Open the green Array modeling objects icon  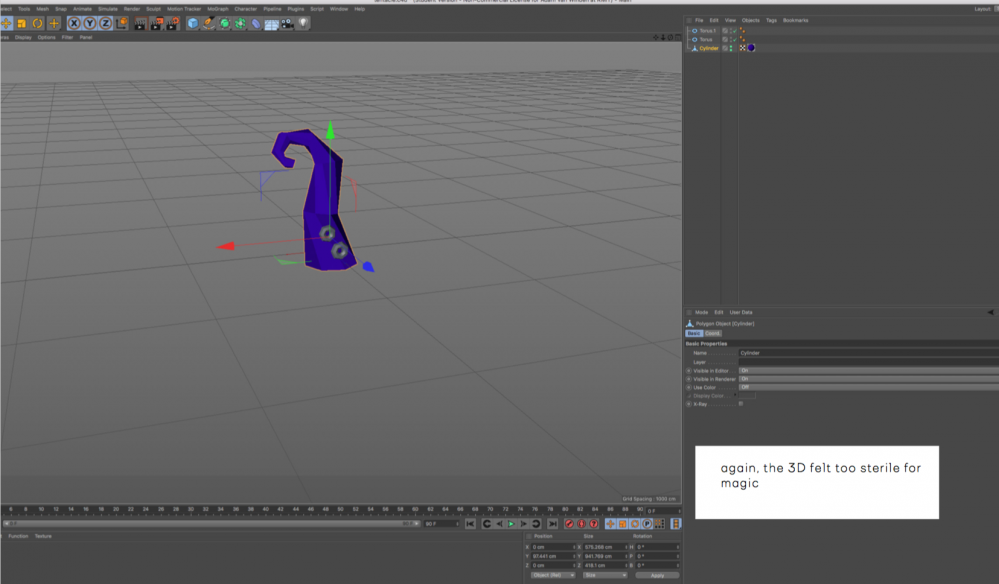coord(240,24)
